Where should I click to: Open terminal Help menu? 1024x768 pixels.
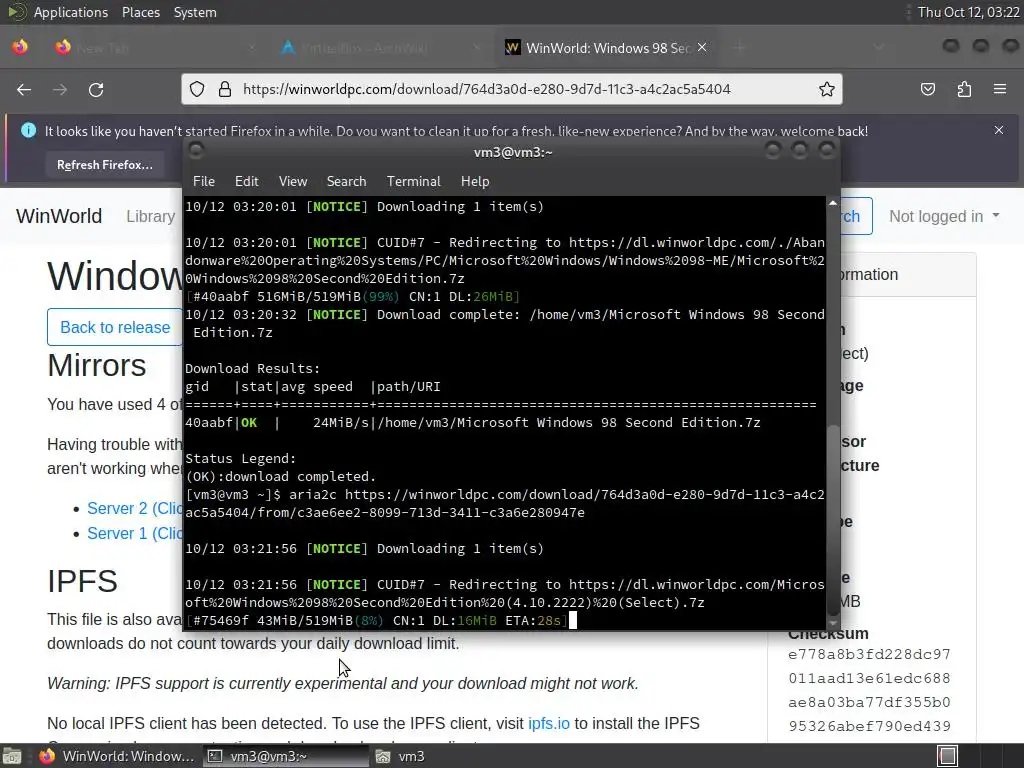(475, 181)
